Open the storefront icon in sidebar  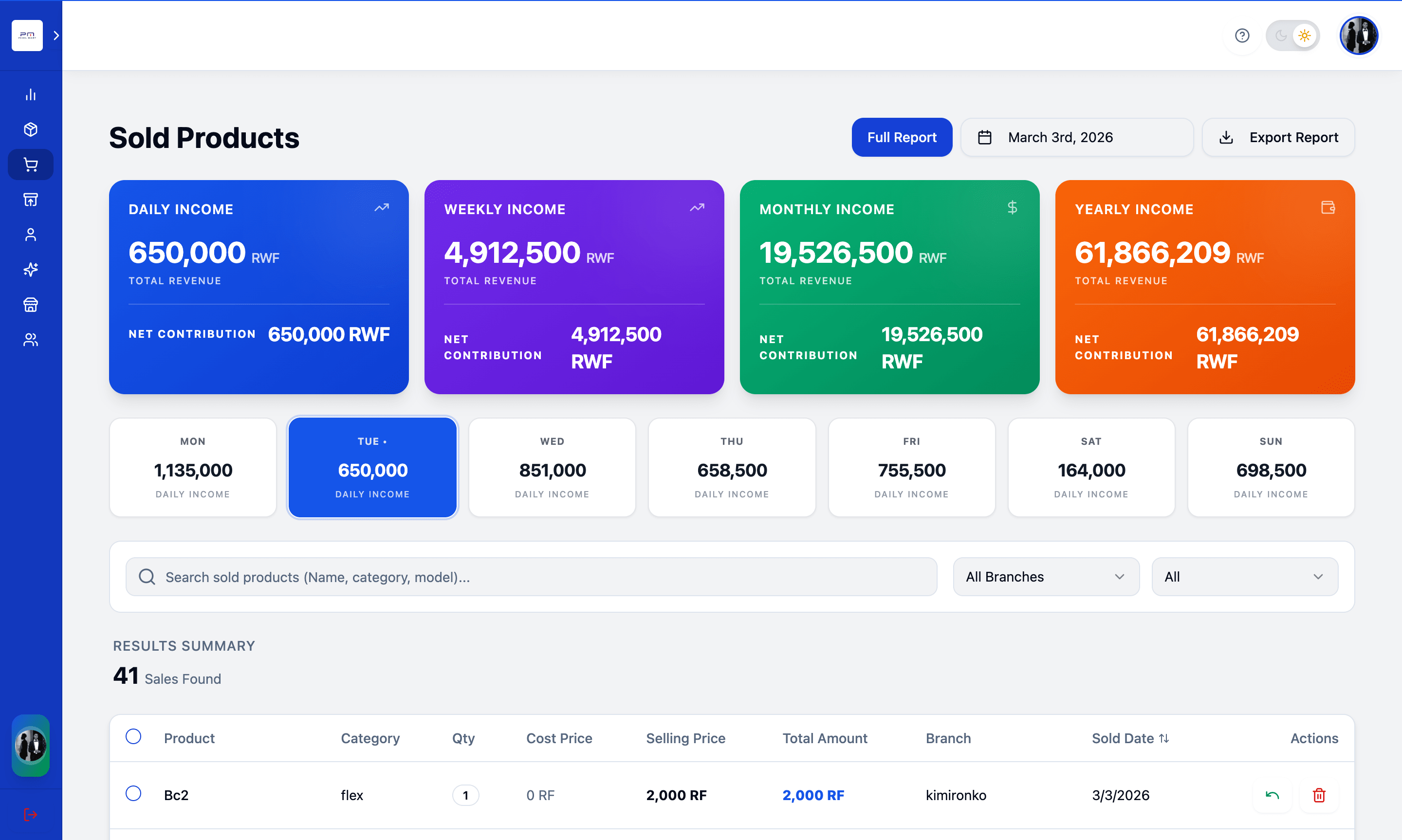pos(30,305)
